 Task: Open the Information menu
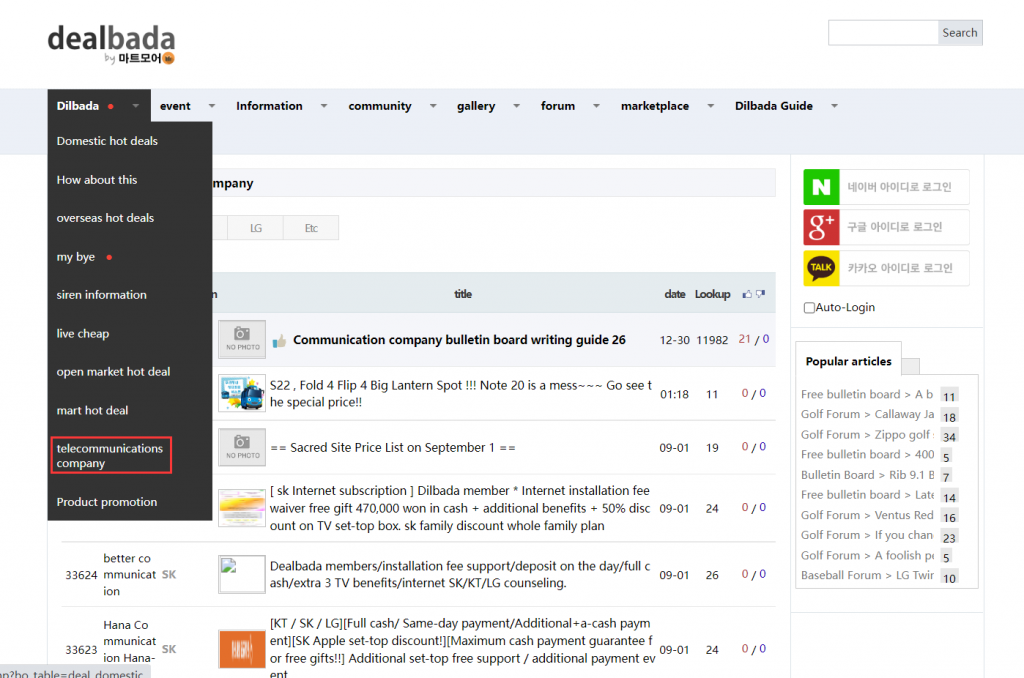pyautogui.click(x=269, y=106)
